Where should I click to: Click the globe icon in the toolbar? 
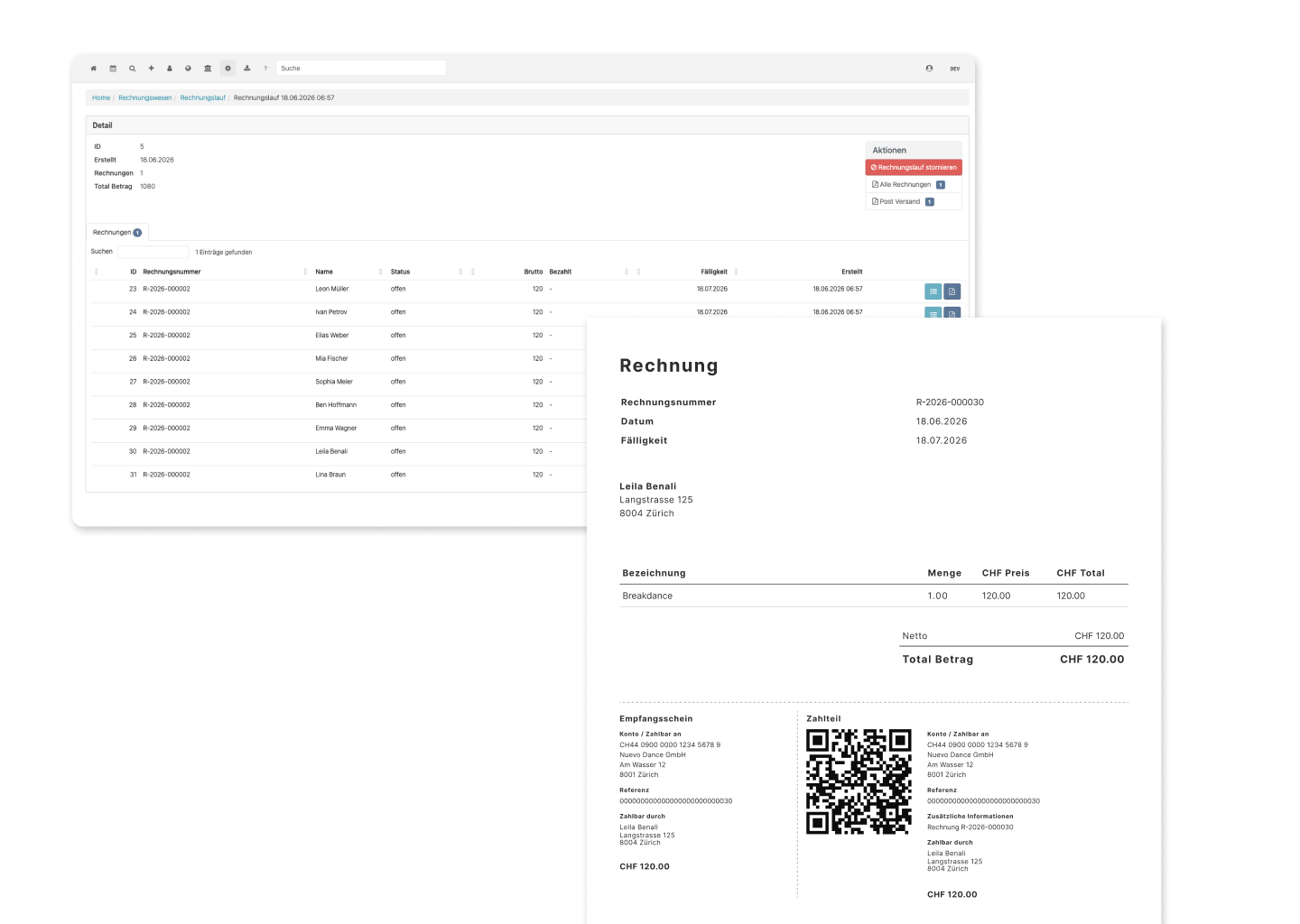coord(188,69)
